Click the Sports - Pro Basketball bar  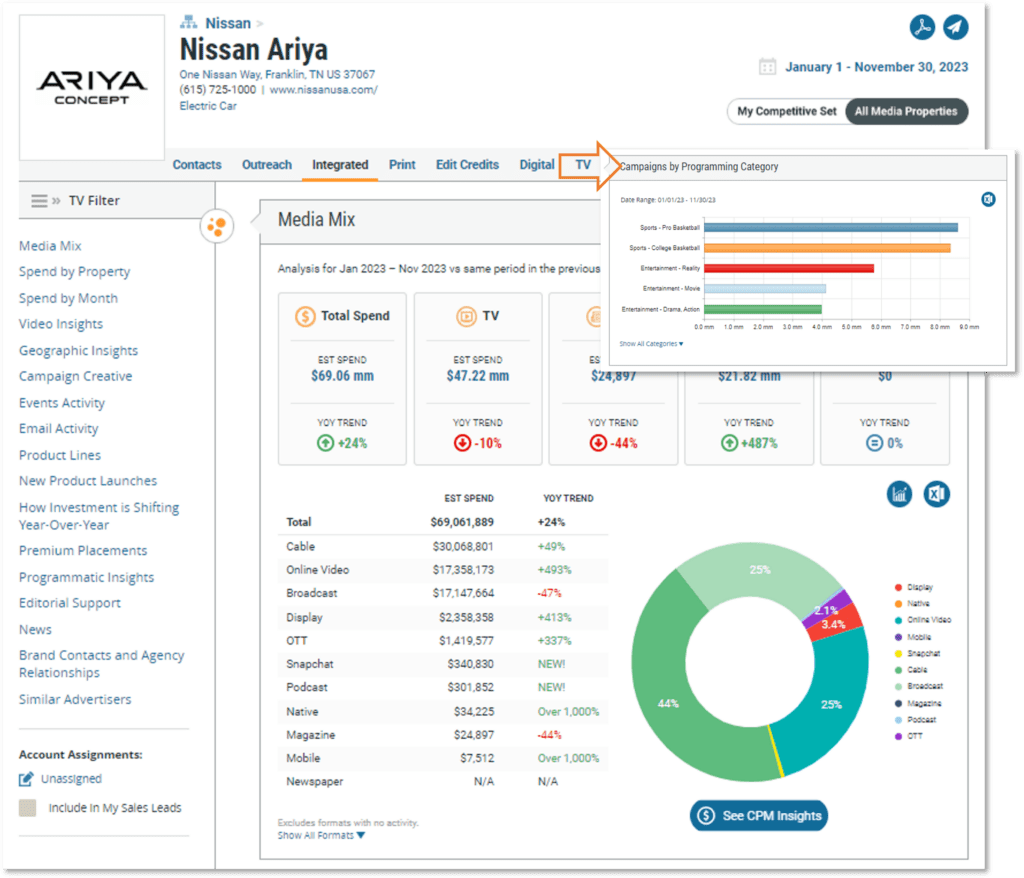[x=831, y=227]
